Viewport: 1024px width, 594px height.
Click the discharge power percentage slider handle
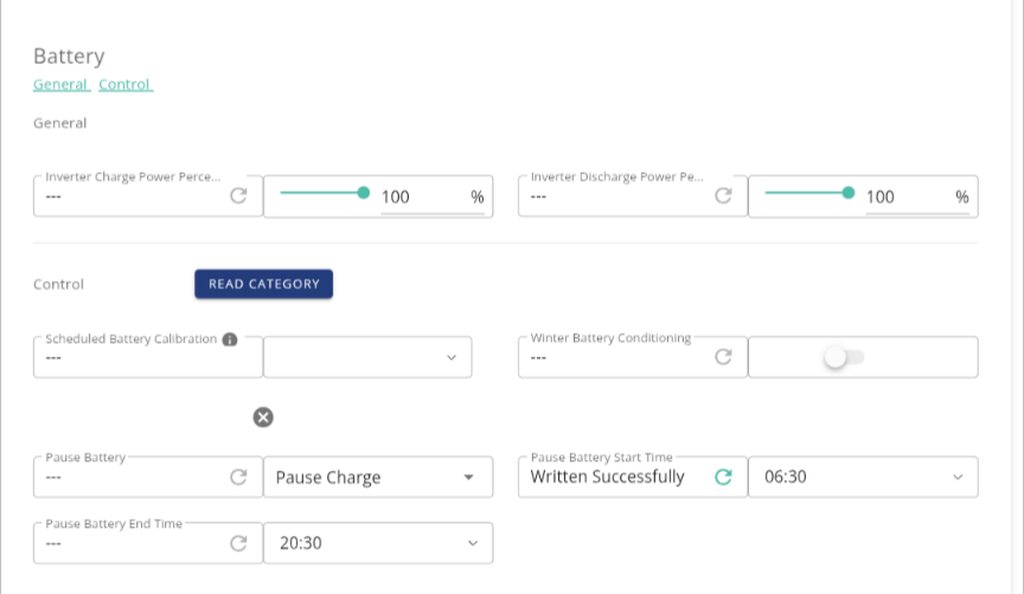click(848, 192)
